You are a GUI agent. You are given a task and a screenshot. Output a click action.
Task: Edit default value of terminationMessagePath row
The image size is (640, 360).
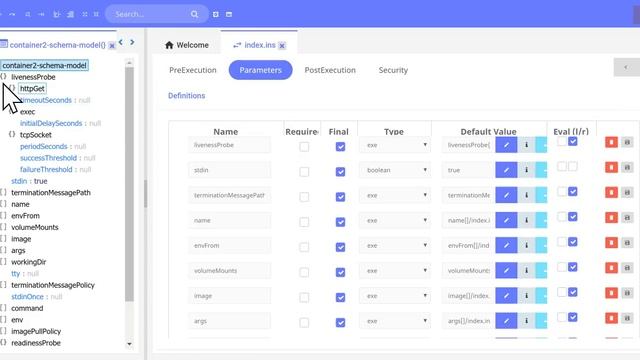click(506, 195)
